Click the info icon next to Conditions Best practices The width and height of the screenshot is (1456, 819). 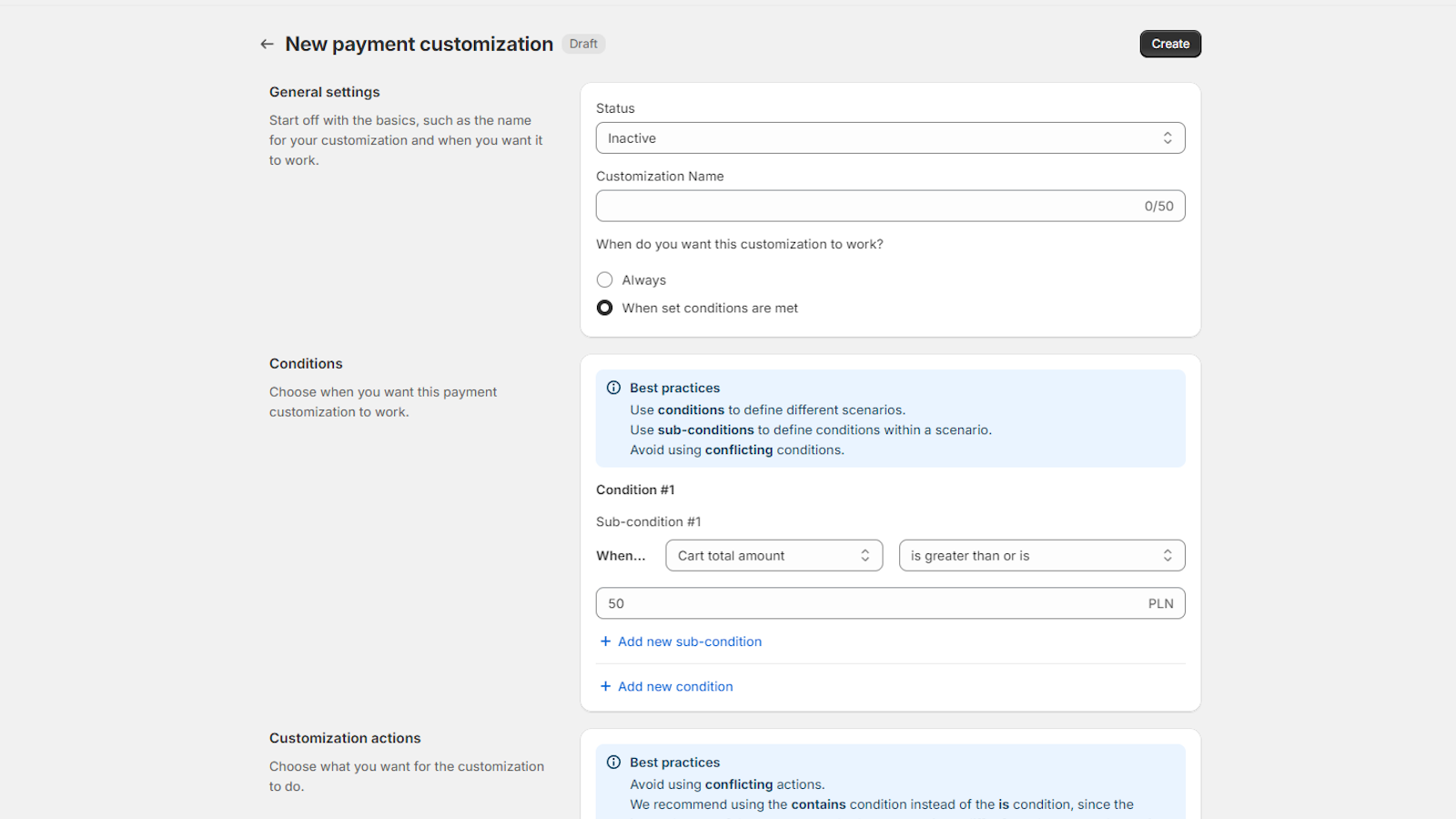pos(613,387)
